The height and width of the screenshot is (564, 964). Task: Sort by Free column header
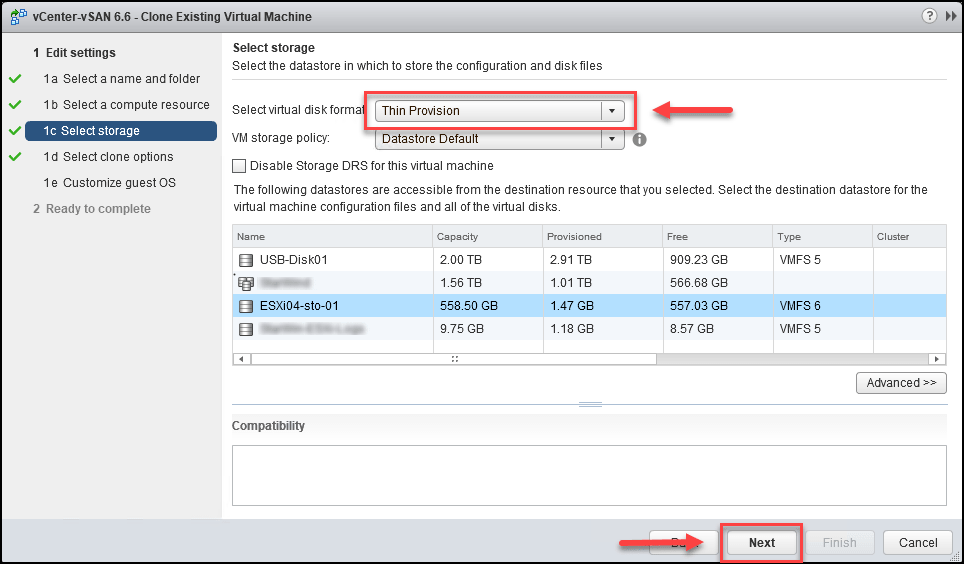pyautogui.click(x=717, y=237)
